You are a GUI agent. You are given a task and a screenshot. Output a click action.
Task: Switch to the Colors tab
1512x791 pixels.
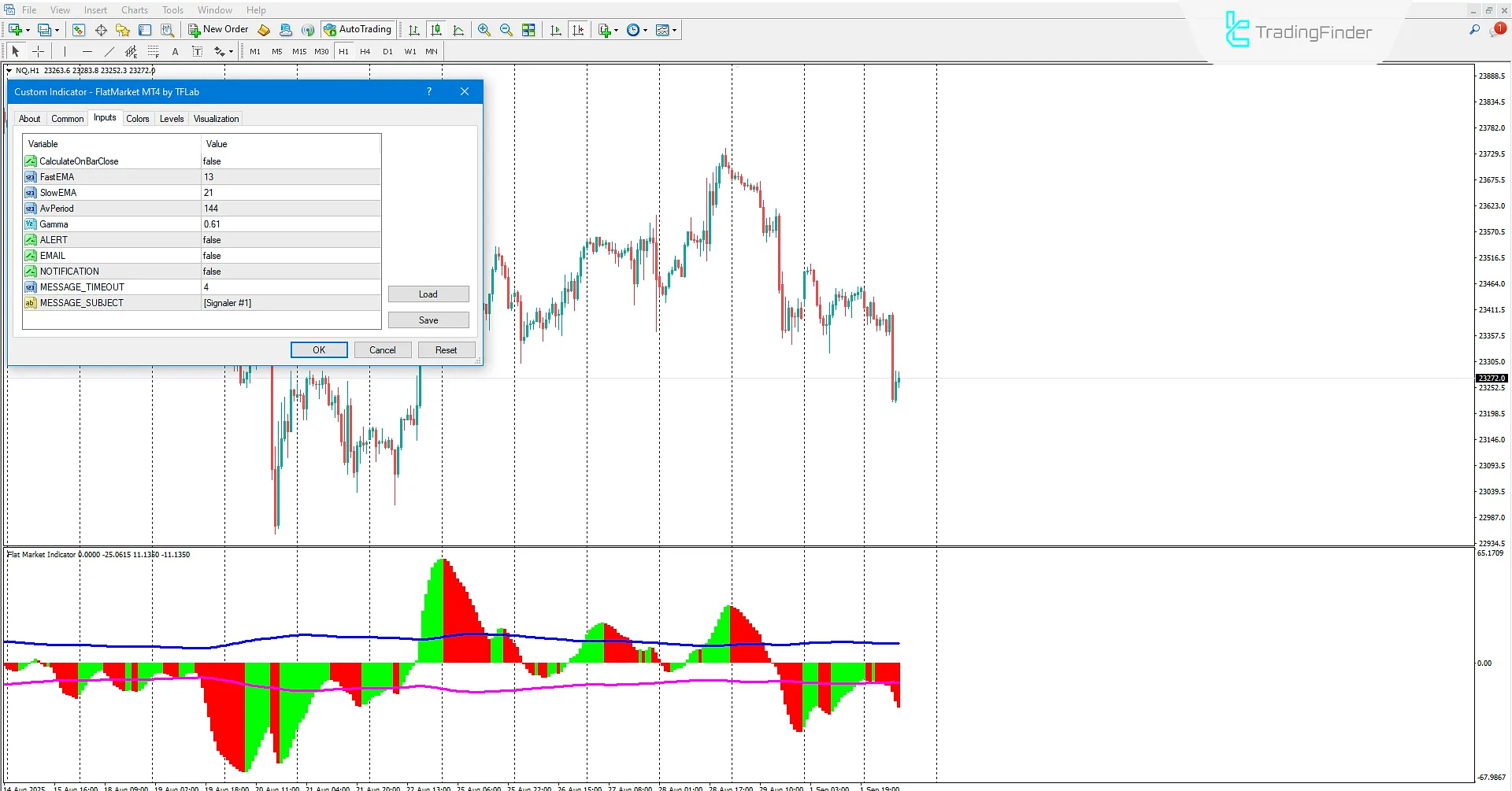[x=138, y=118]
